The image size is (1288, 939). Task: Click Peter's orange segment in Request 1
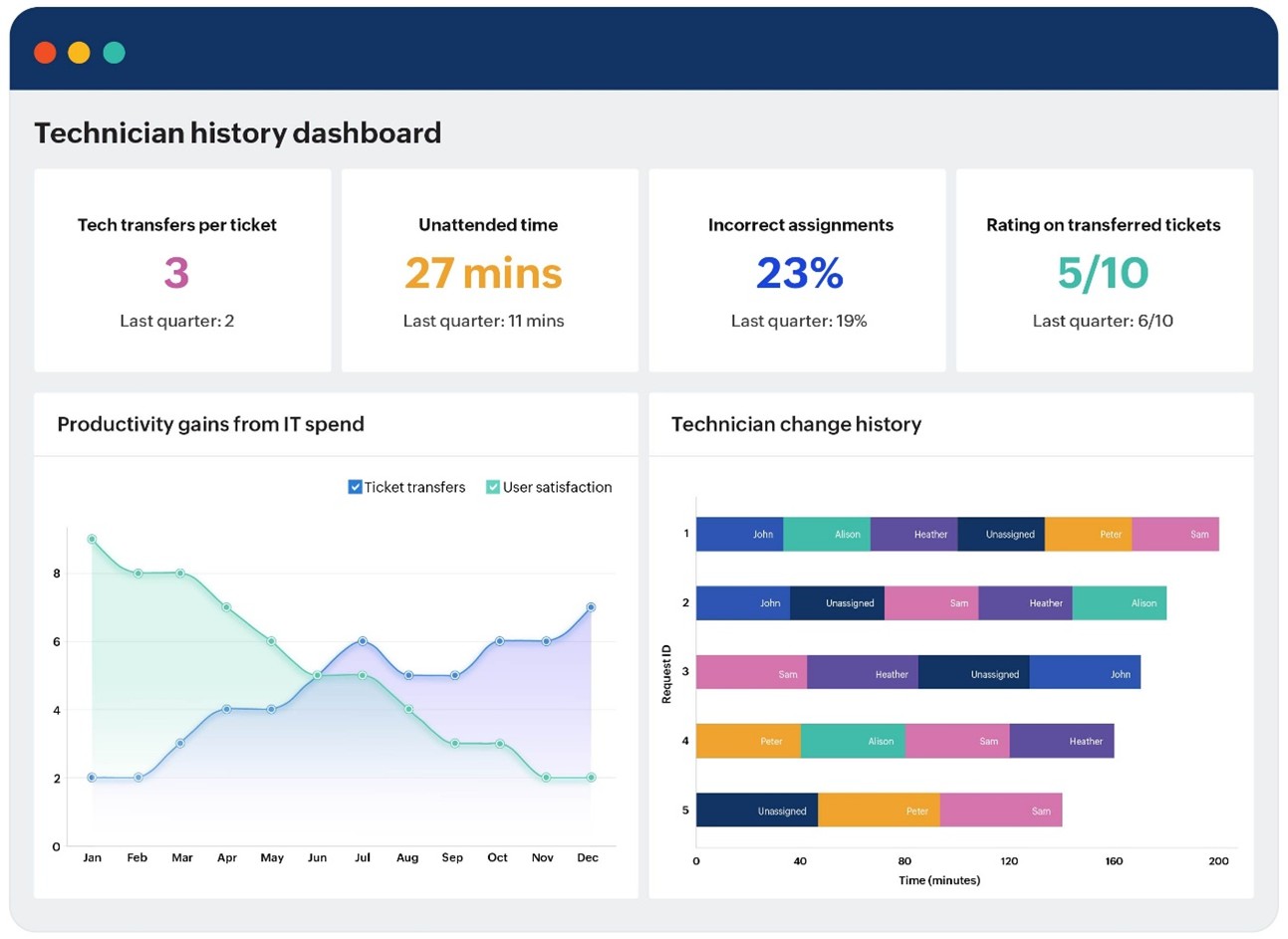(x=1088, y=535)
